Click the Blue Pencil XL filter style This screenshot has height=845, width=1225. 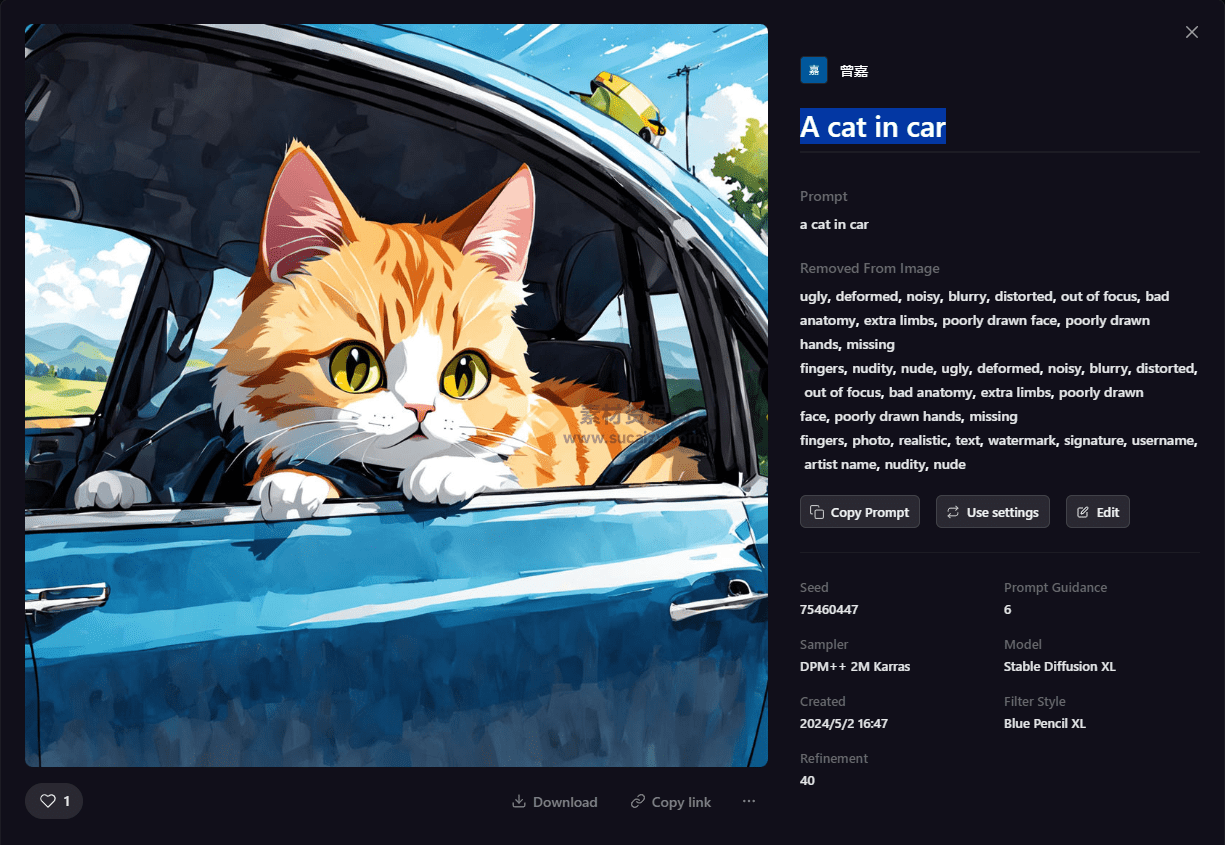[x=1044, y=723]
